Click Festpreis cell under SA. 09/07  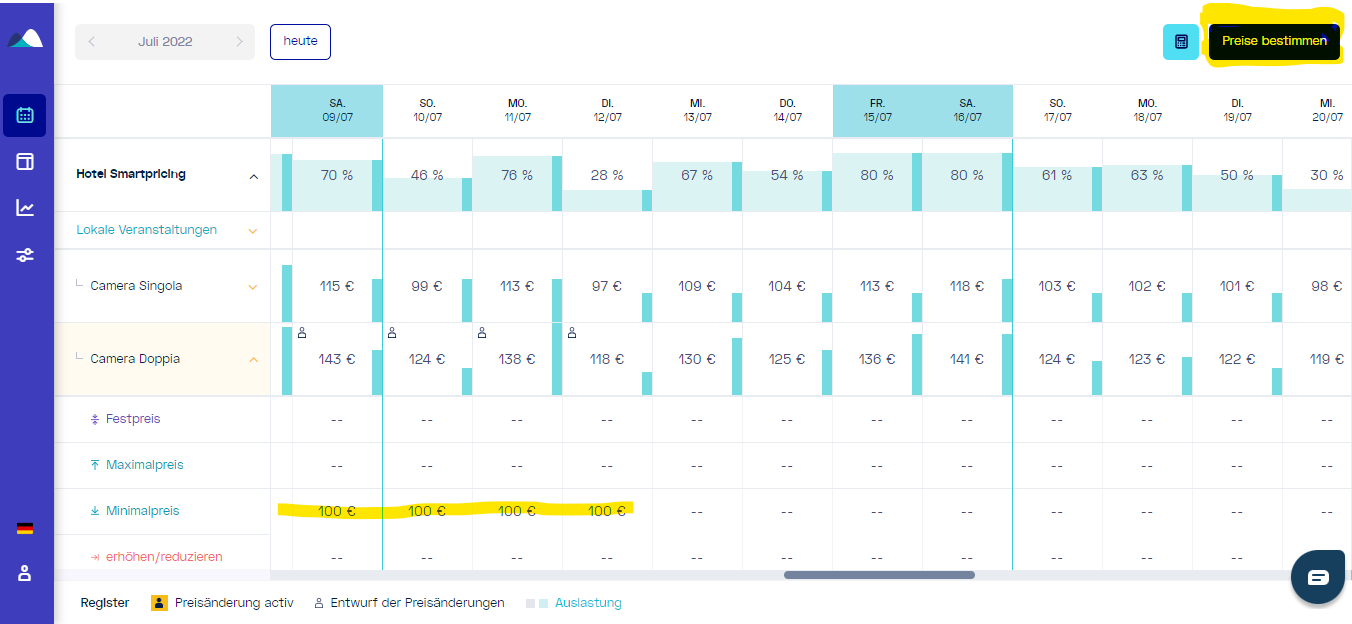[337, 419]
